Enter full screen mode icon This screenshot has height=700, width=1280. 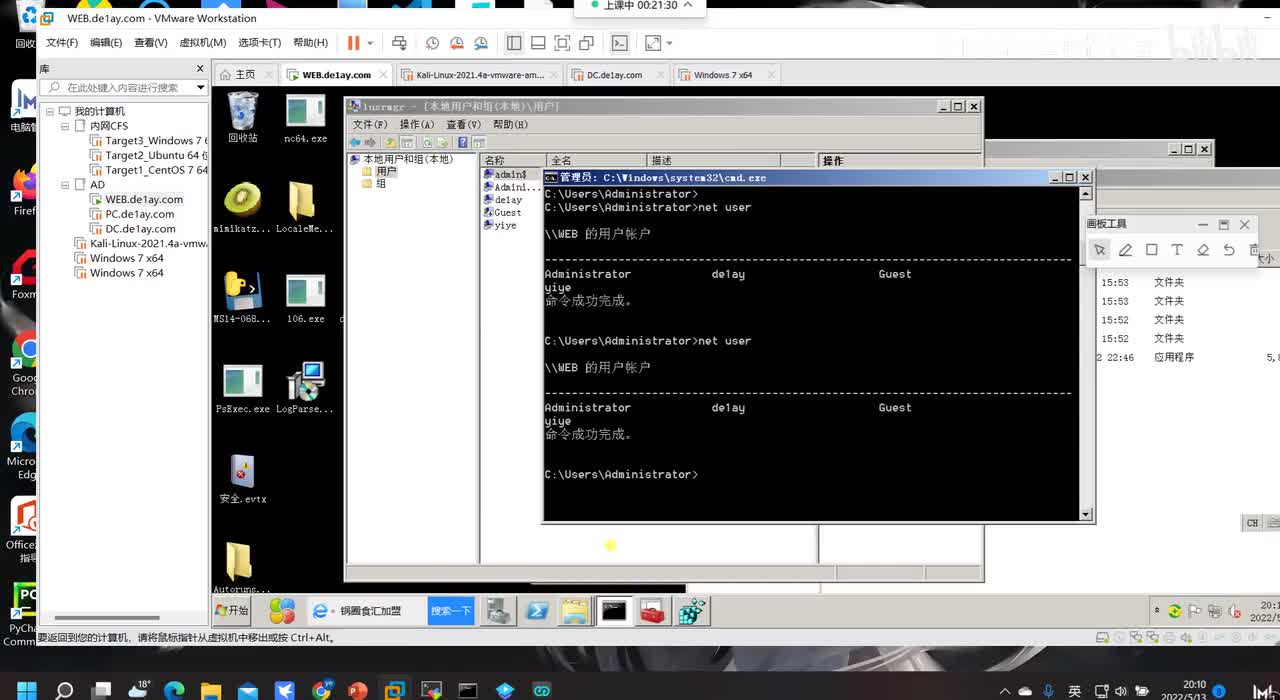(x=562, y=43)
